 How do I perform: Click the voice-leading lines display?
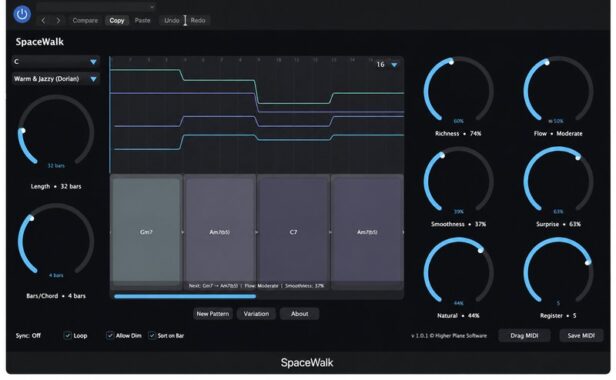click(257, 115)
